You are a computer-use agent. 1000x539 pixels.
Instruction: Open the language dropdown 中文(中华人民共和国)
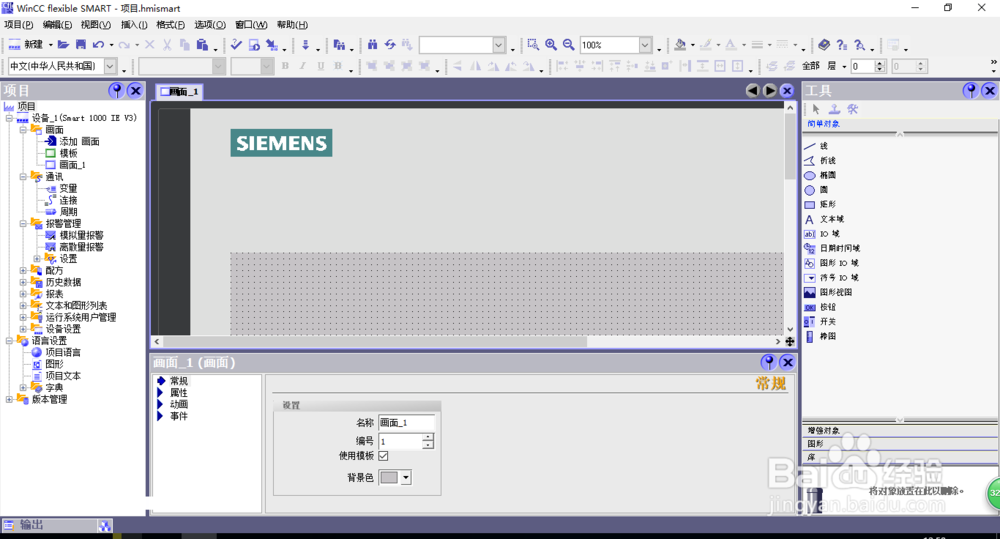[110, 66]
